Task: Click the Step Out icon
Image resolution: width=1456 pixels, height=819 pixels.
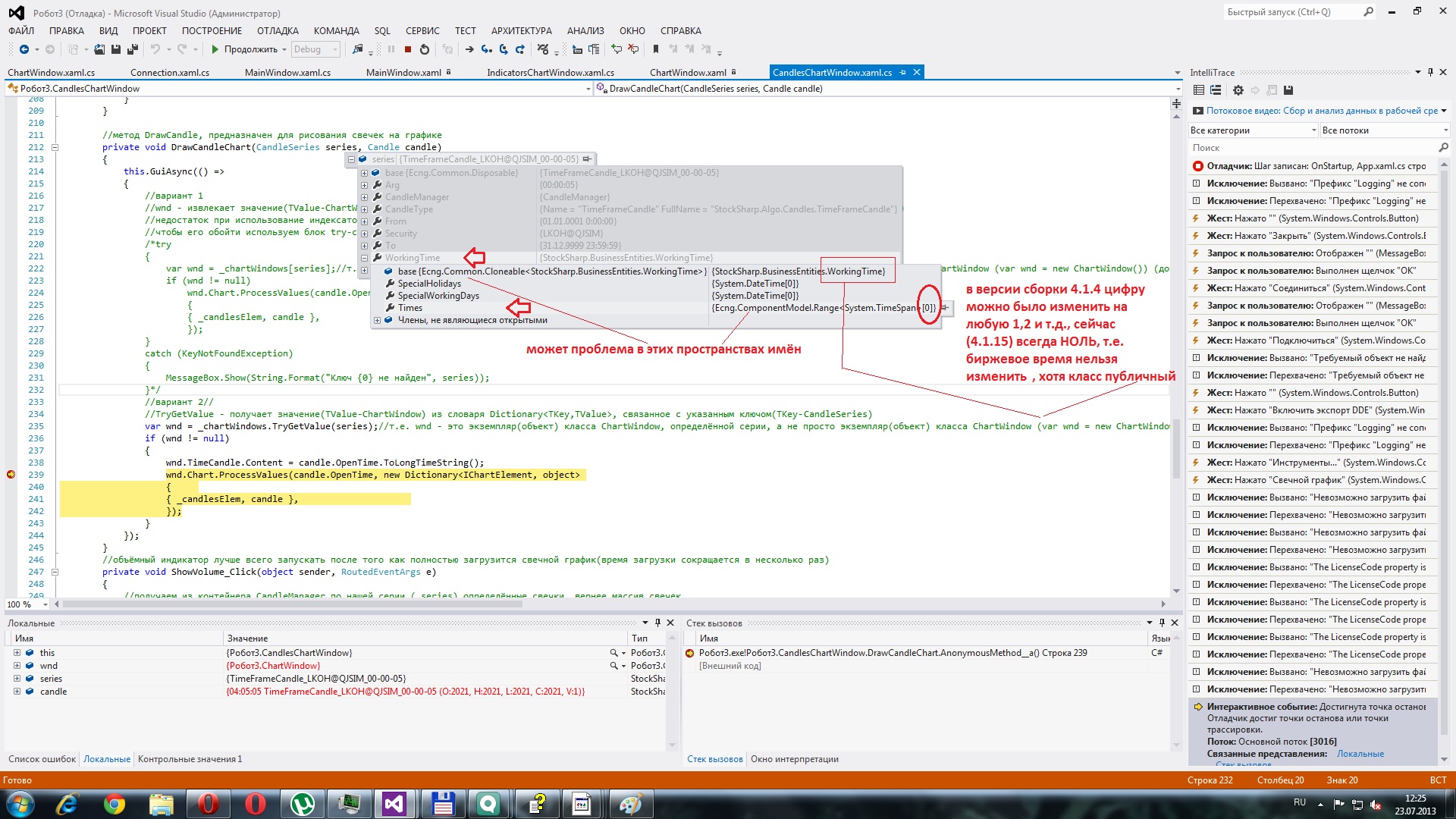Action: point(520,49)
